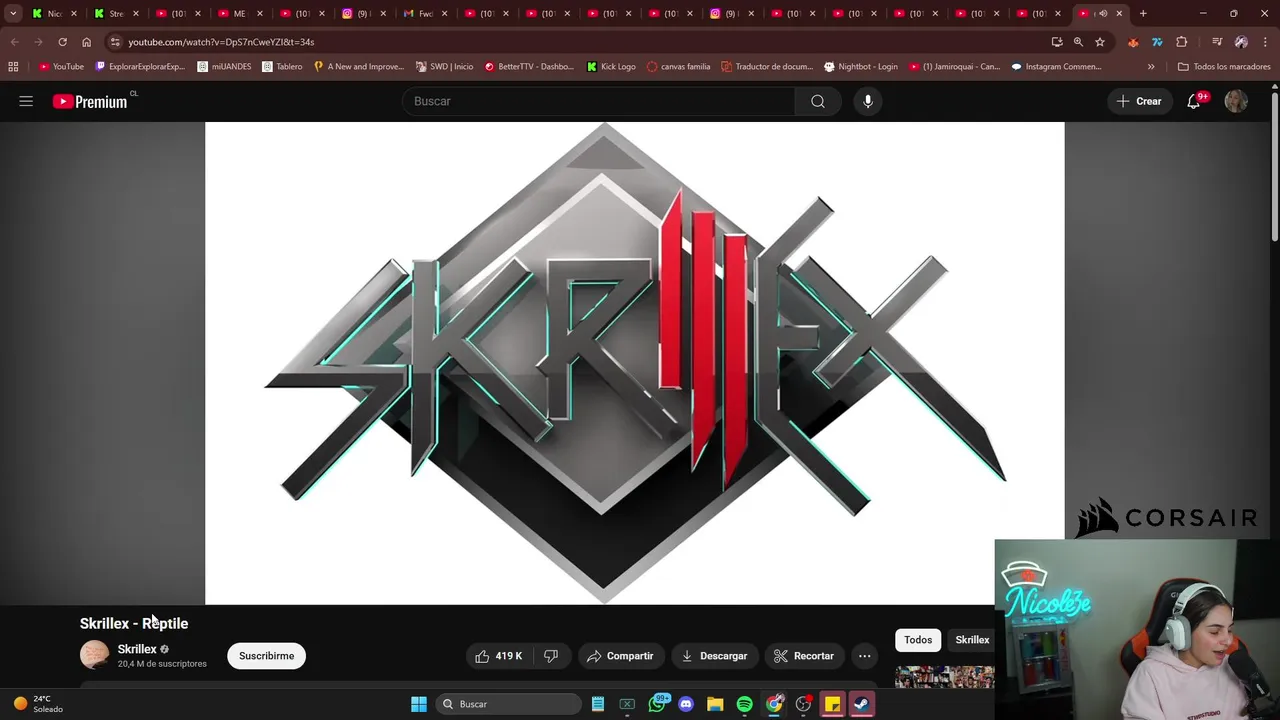Open the Nightbot - Login bookmark
Viewport: 1280px width, 720px height.
(x=861, y=67)
